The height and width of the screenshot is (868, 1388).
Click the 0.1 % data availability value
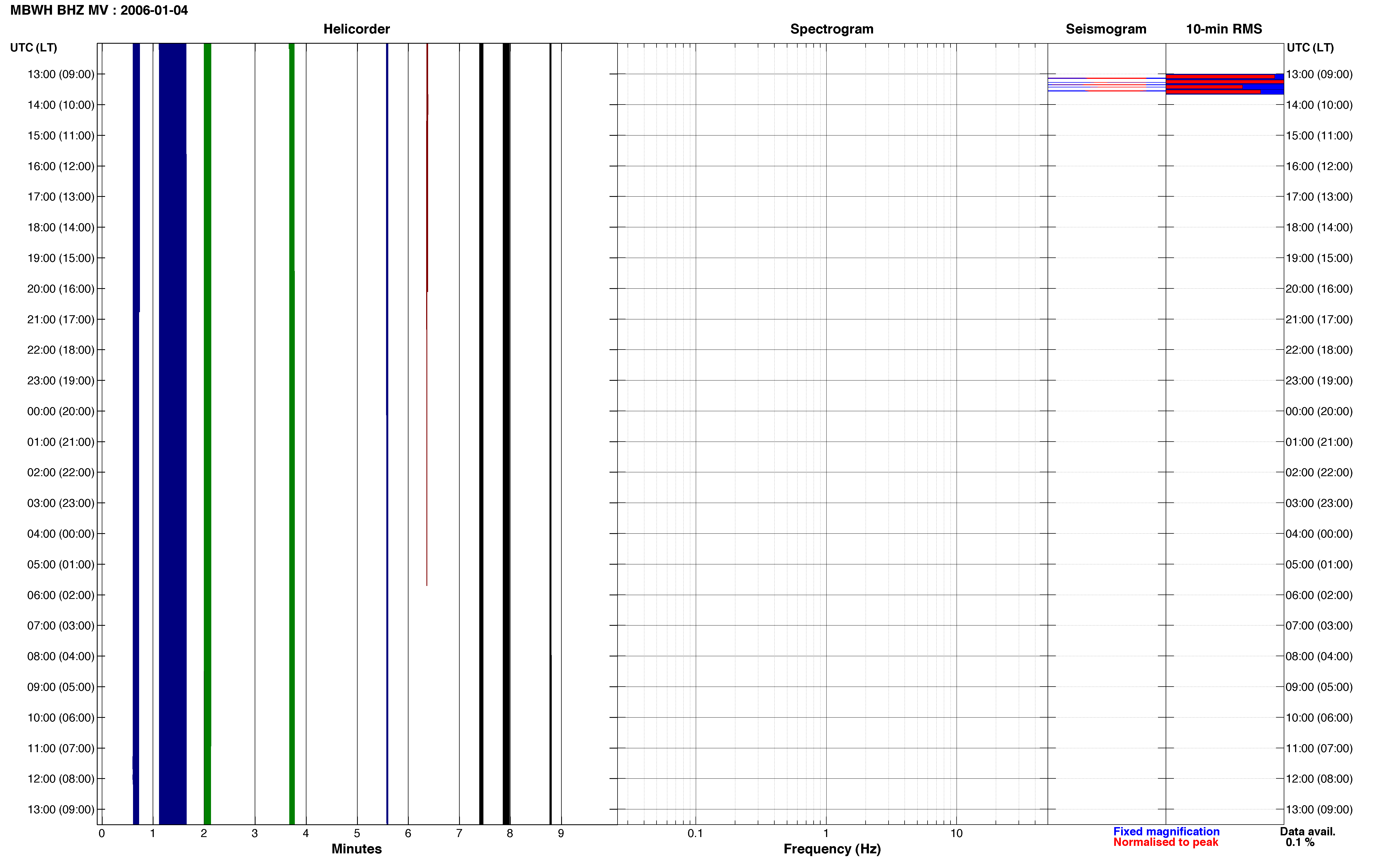[1300, 842]
